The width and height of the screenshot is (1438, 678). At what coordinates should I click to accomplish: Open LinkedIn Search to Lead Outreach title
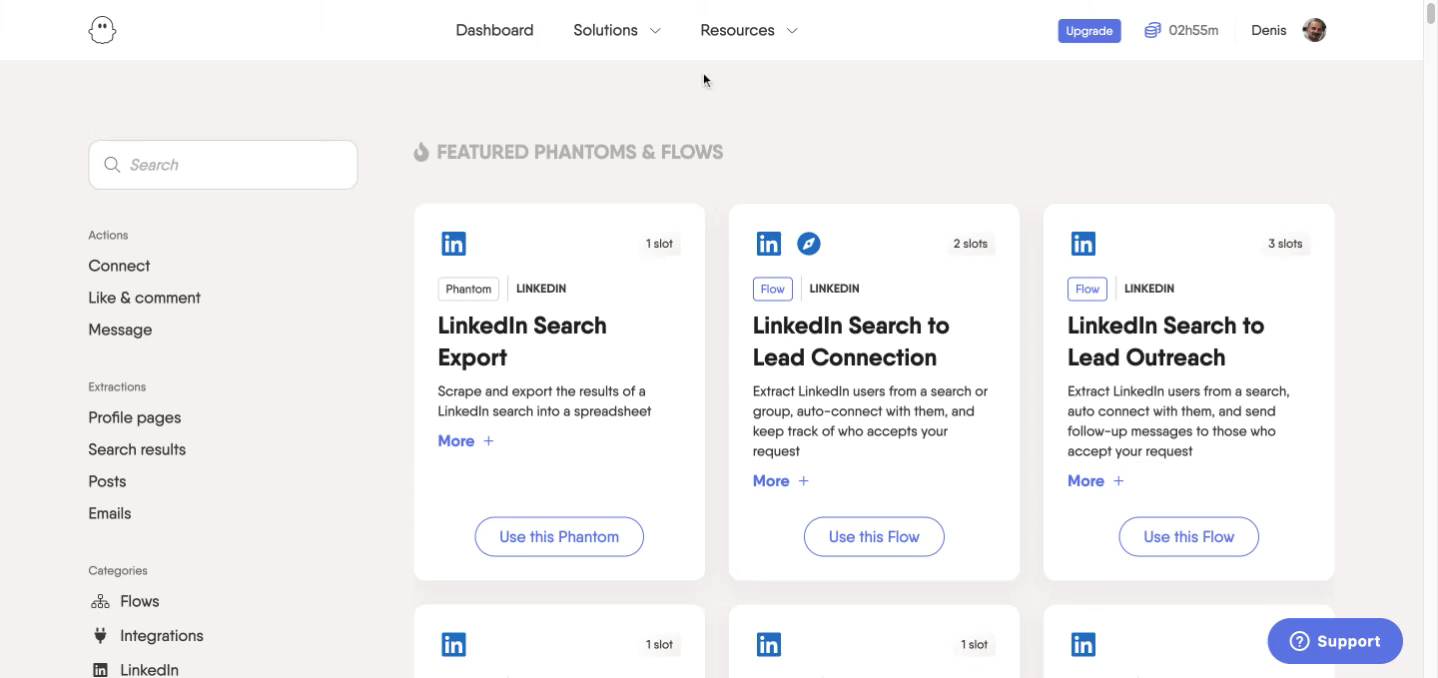[1166, 342]
